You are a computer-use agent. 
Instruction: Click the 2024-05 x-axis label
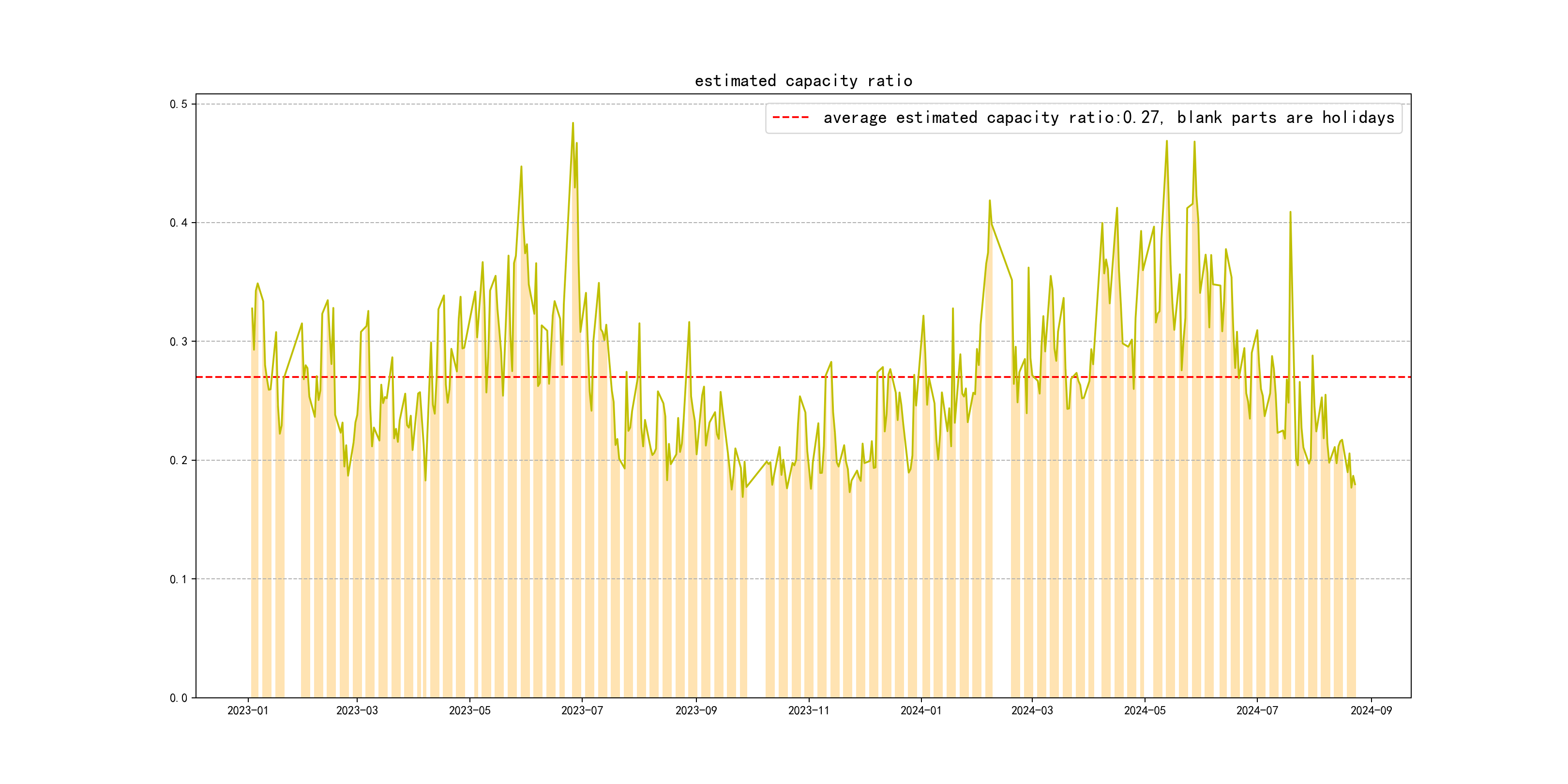(1145, 710)
